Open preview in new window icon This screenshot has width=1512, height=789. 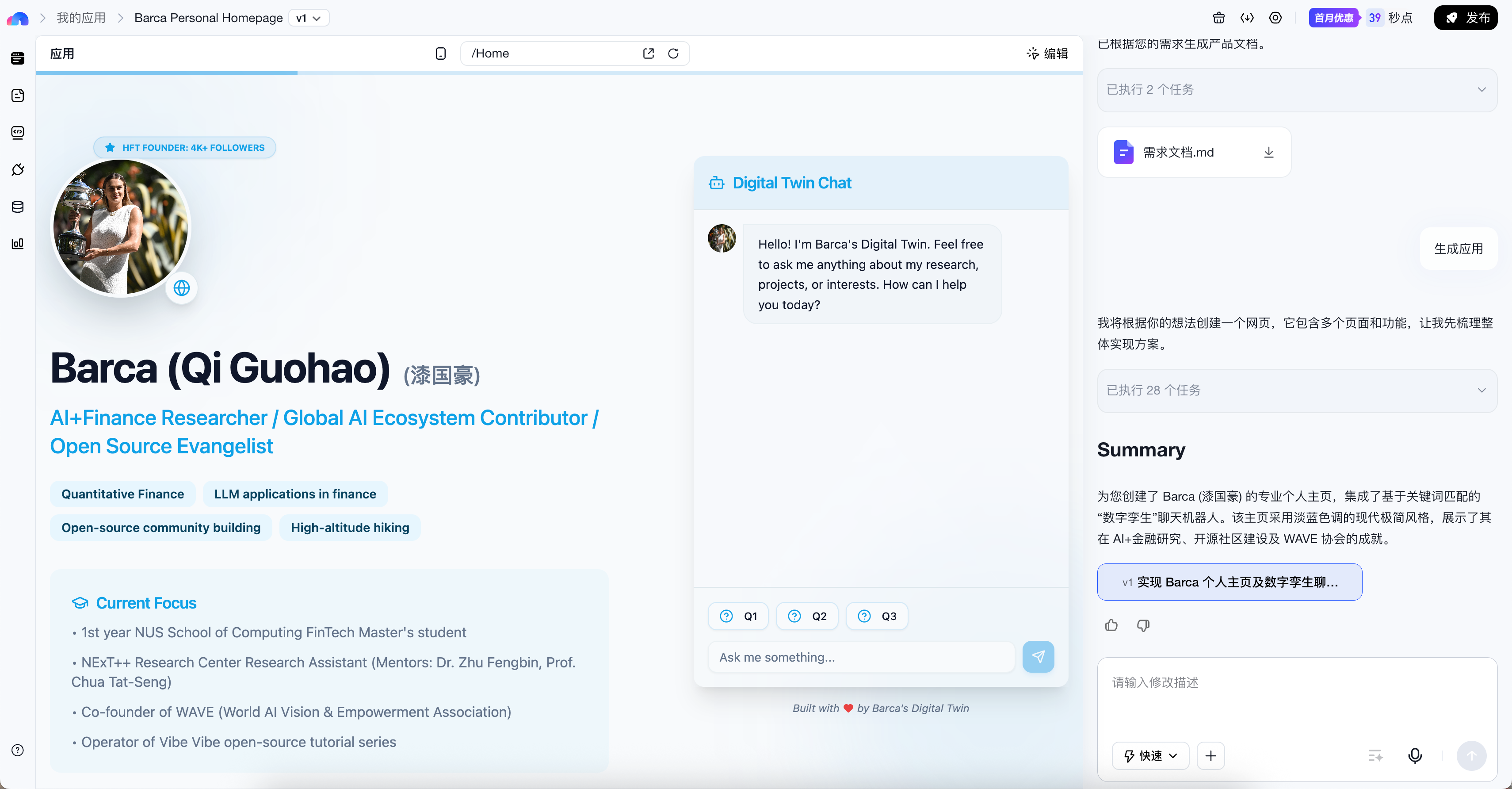tap(648, 54)
